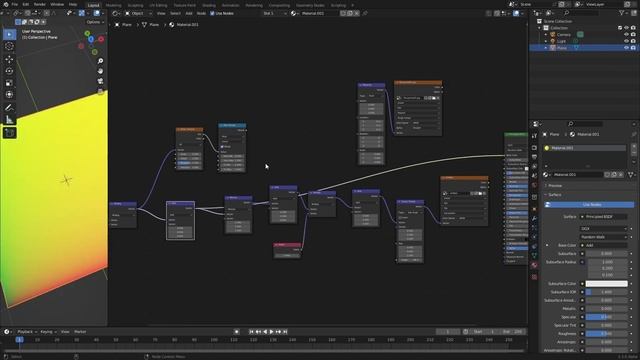Pin the material in node editor header
The width and height of the screenshot is (640, 360).
tap(365, 13)
